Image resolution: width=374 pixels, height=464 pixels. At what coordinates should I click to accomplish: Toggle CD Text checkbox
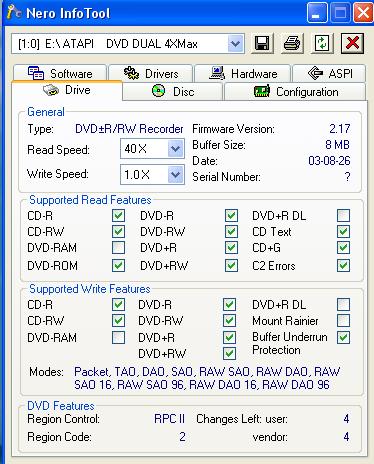coord(343,231)
